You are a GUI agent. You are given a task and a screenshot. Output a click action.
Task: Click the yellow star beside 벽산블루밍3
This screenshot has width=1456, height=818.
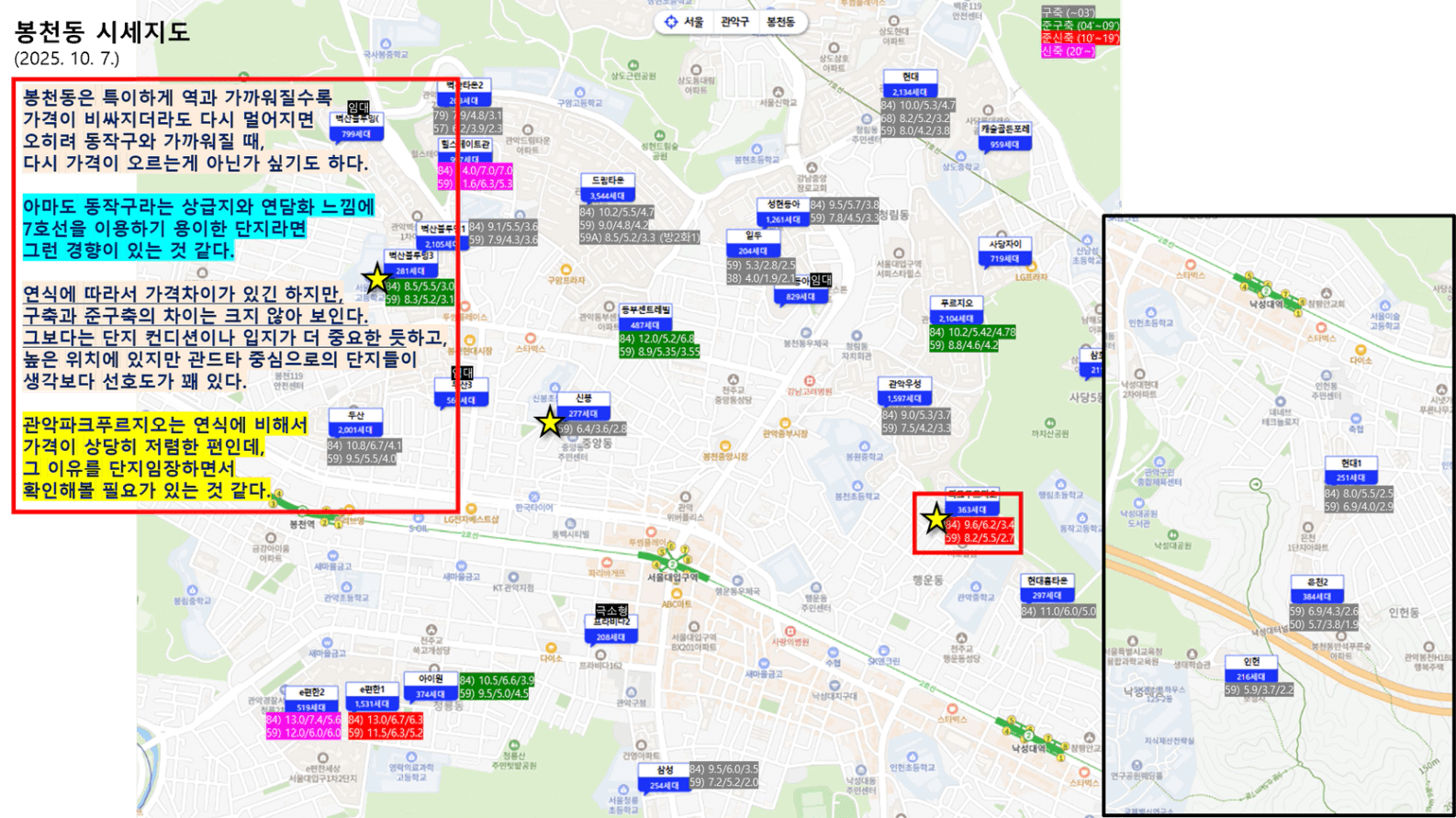tap(376, 278)
